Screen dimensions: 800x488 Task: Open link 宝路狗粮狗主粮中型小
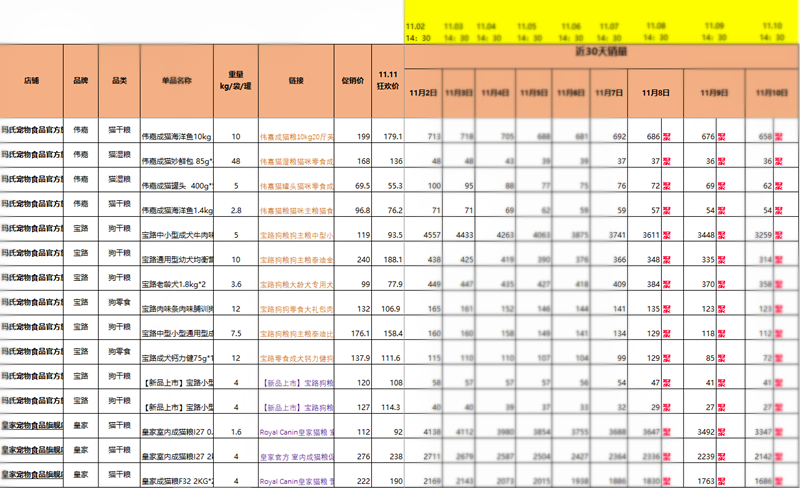[296, 235]
